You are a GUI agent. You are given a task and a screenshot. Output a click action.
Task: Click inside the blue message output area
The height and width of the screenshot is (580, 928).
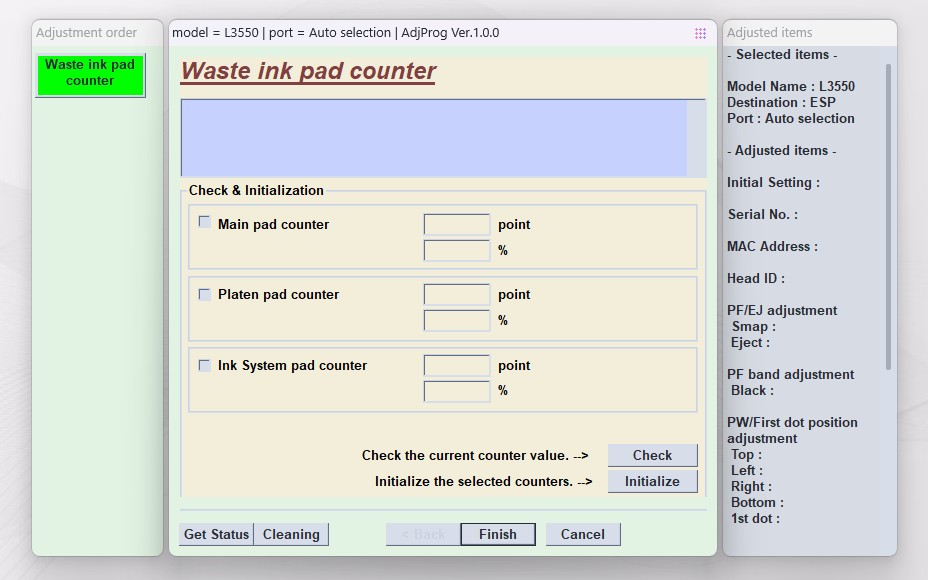[x=434, y=137]
